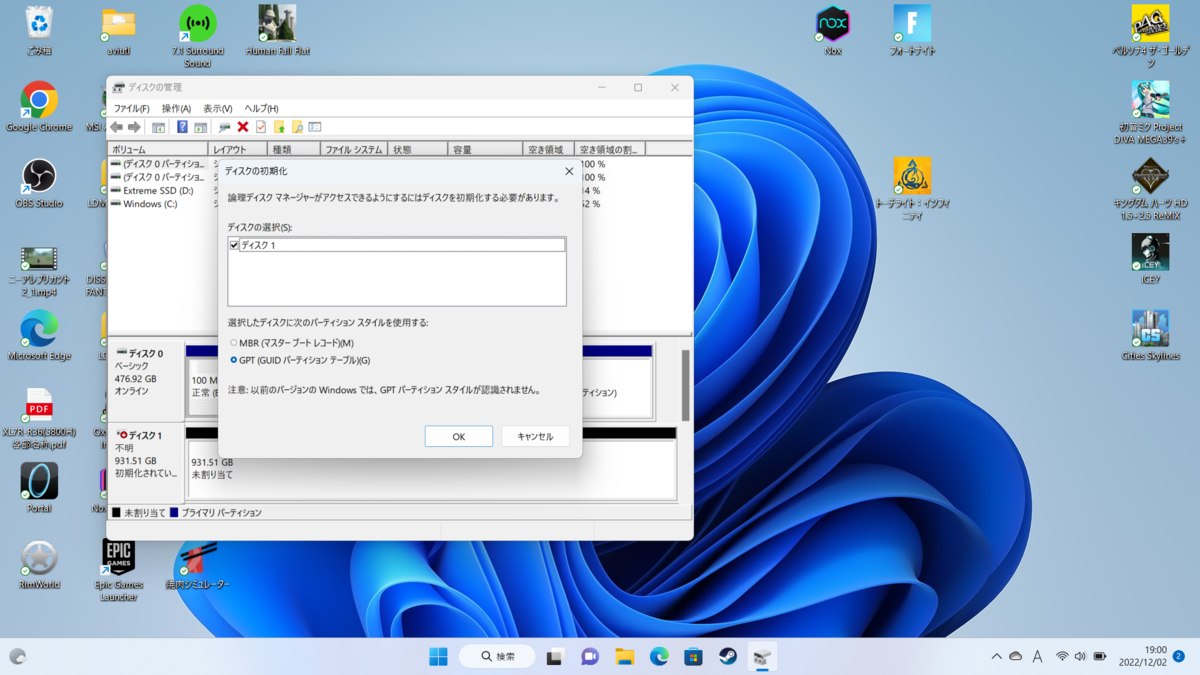The height and width of the screenshot is (675, 1200).
Task: Open Task View on the taskbar
Action: pyautogui.click(x=555, y=657)
